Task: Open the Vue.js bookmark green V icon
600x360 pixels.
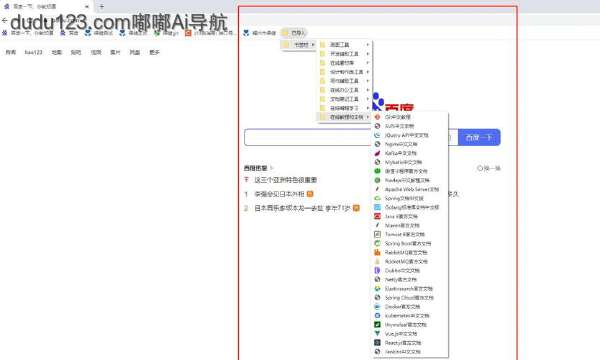Action: 377,334
